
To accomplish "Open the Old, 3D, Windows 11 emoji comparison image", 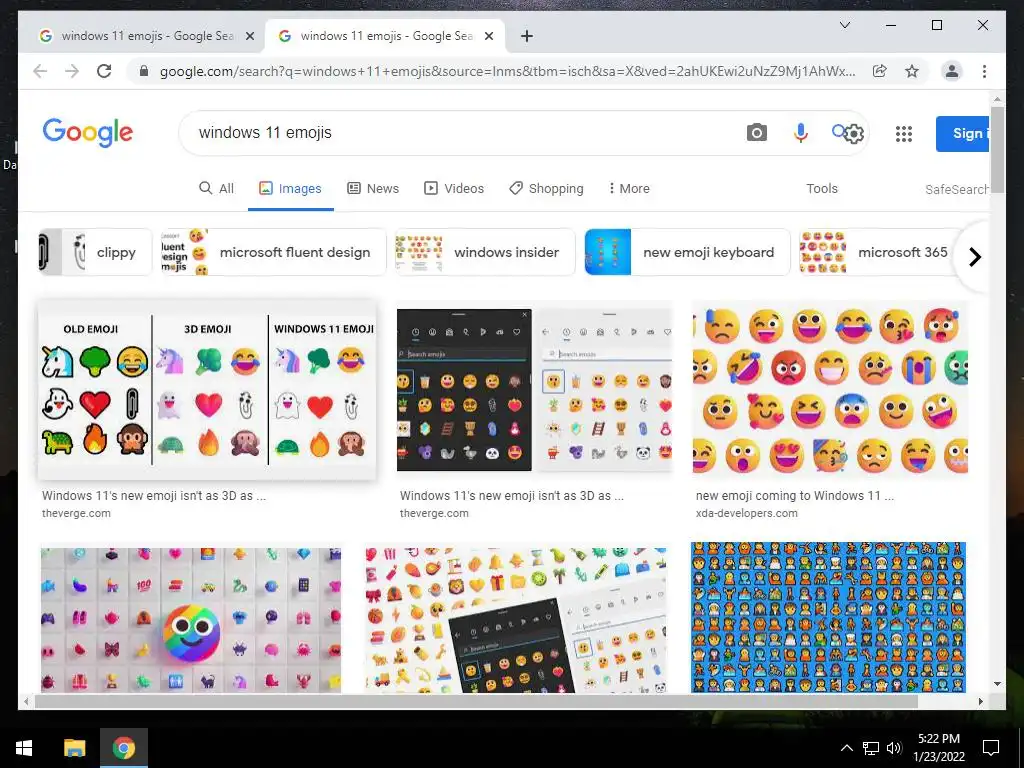I will pyautogui.click(x=207, y=391).
